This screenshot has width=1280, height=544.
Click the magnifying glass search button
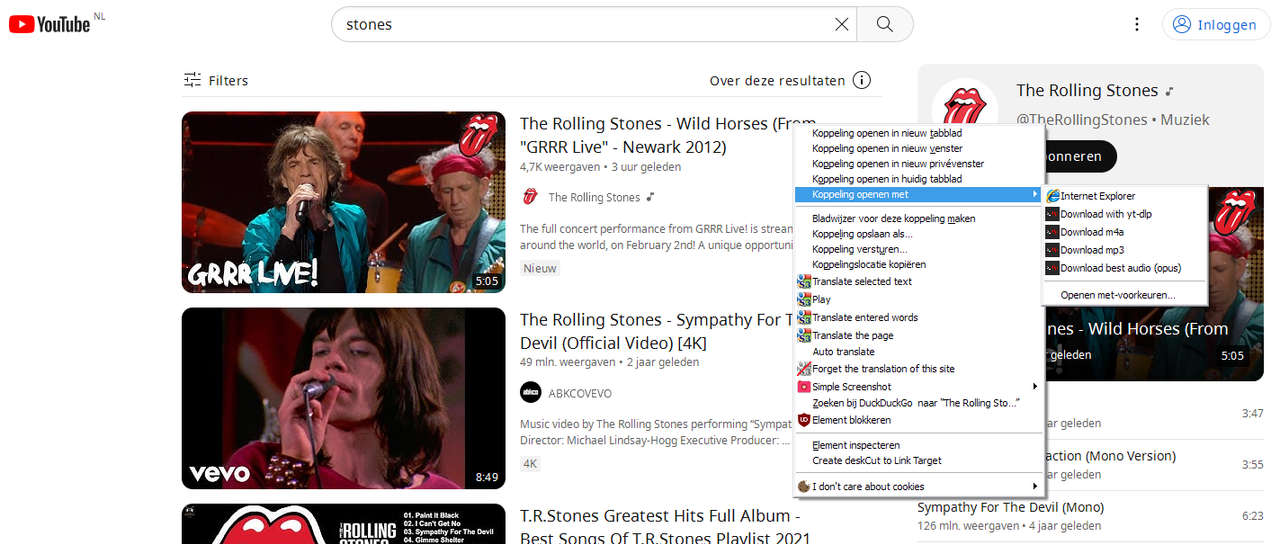point(885,24)
